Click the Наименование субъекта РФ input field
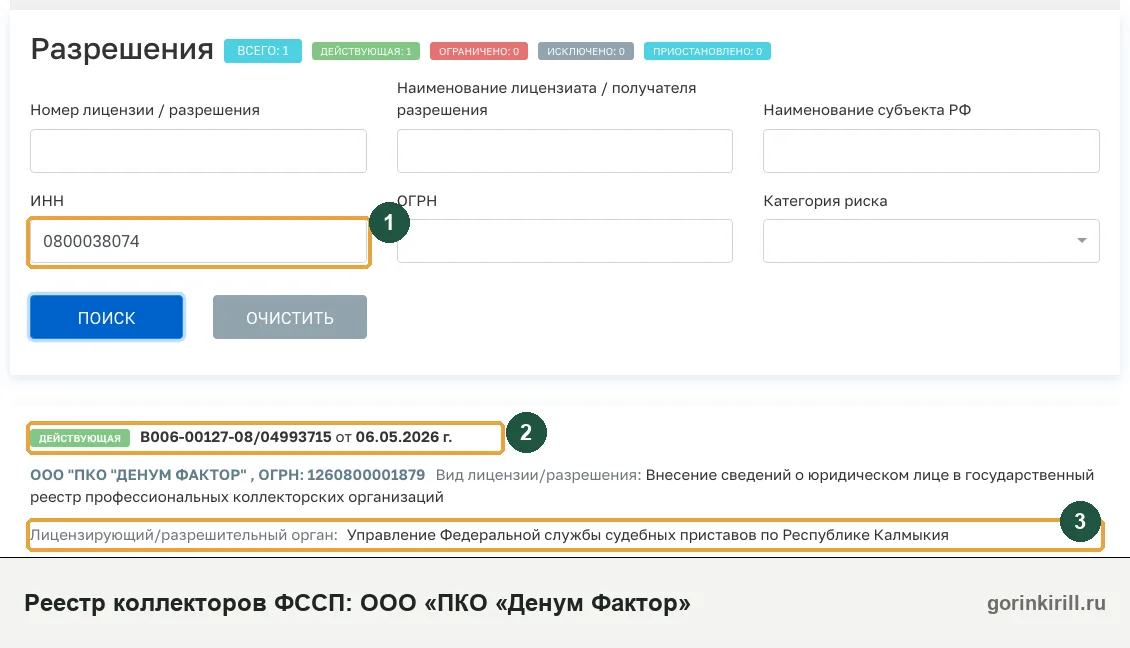Viewport: 1130px width, 648px height. (x=931, y=151)
